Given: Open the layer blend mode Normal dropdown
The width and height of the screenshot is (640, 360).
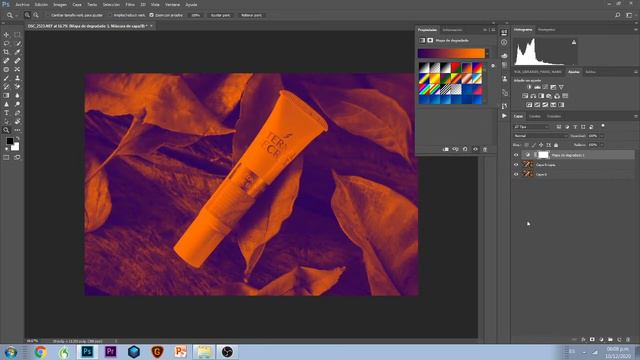Looking at the screenshot, I should click(x=540, y=136).
